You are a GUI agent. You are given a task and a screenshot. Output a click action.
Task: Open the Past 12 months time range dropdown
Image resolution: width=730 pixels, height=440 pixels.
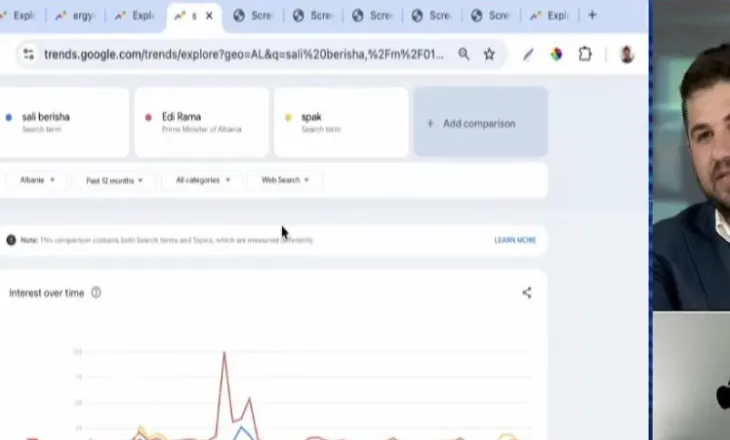[114, 180]
